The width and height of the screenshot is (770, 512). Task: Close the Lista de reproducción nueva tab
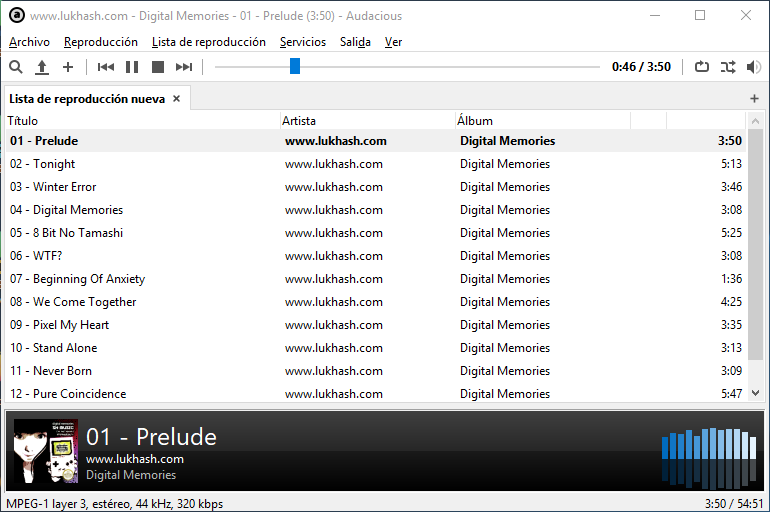pos(177,99)
